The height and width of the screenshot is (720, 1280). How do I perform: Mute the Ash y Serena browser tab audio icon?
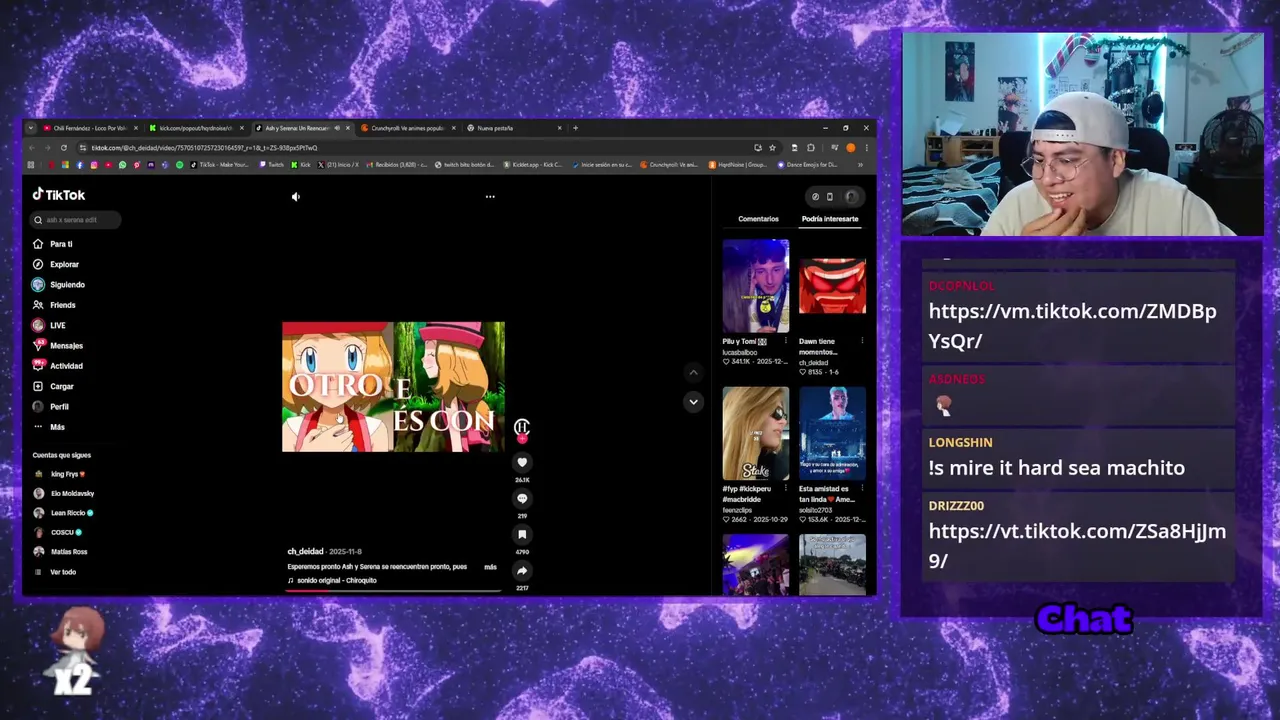(336, 128)
